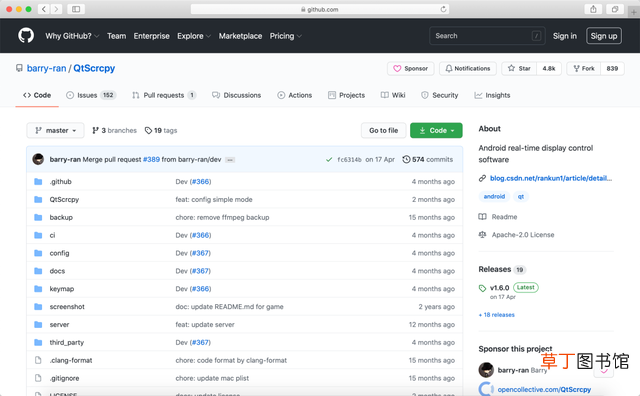Show Safari tab overview button
The height and width of the screenshot is (396, 640).
[x=615, y=9]
